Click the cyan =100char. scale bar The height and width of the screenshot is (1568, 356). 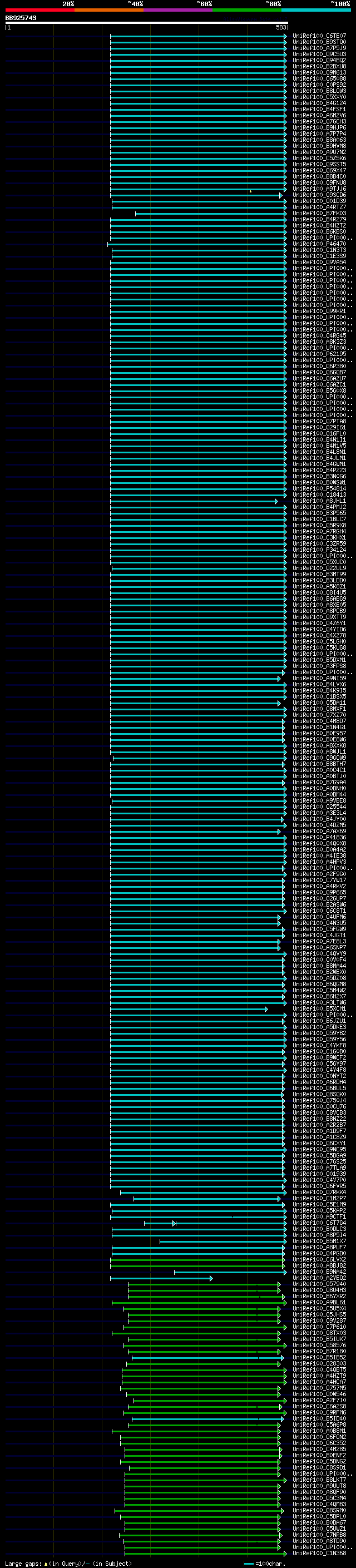coord(248,1564)
